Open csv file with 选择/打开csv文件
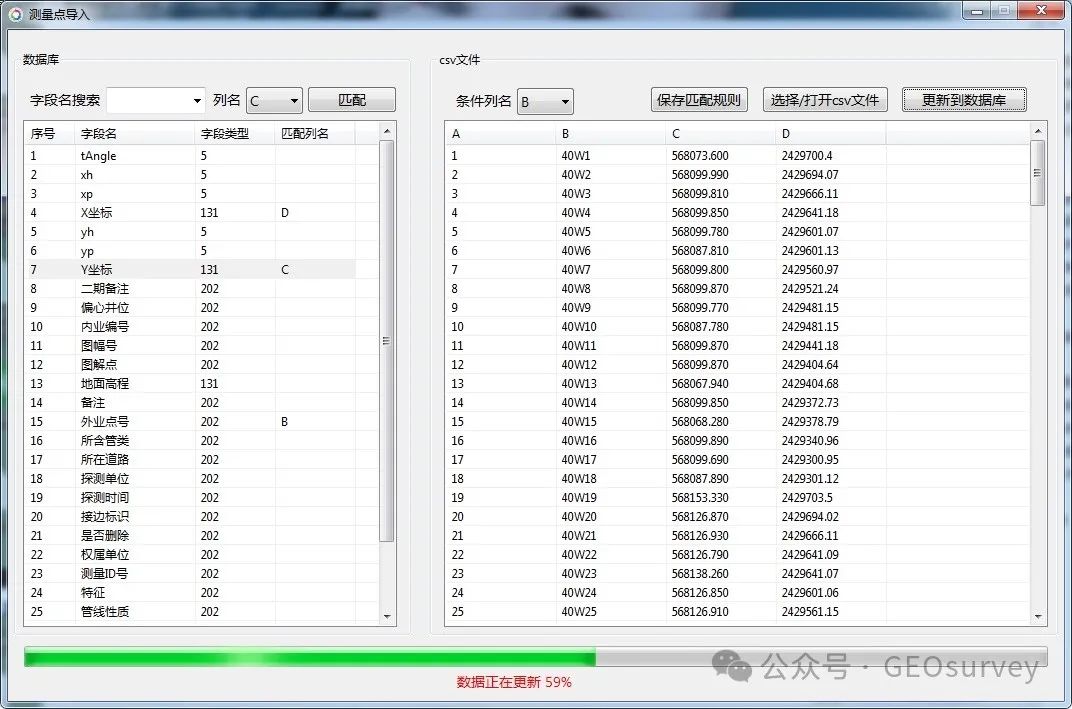Viewport: 1072px width, 709px height. click(x=825, y=100)
